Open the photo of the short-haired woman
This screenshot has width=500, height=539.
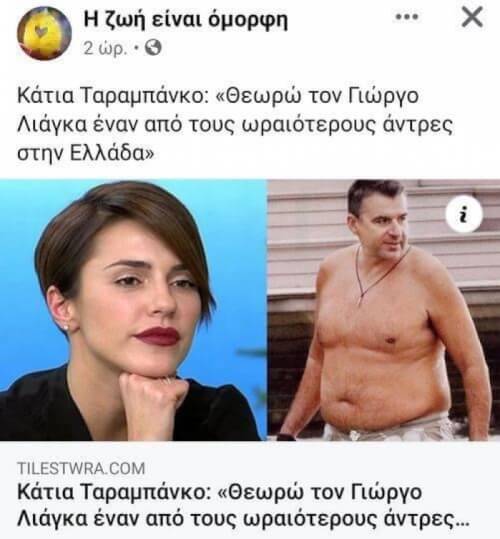(133, 310)
